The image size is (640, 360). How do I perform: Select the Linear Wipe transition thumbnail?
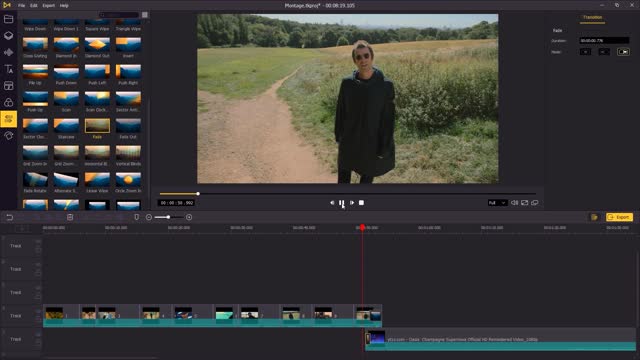(x=97, y=180)
